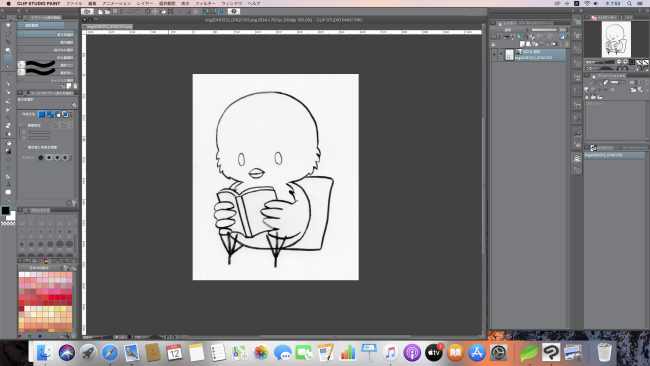Click the Navigator preview thumbnail
Viewport: 650px width, 366px height.
point(616,39)
